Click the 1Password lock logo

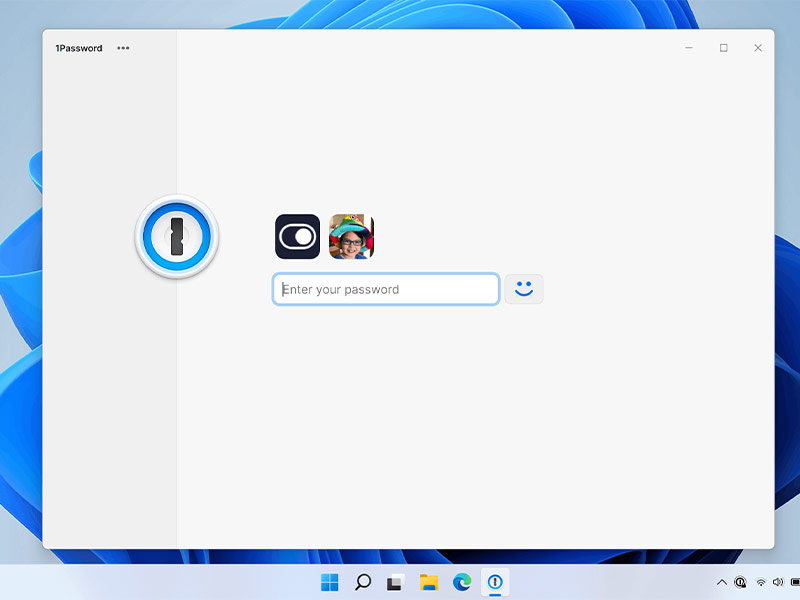(177, 236)
